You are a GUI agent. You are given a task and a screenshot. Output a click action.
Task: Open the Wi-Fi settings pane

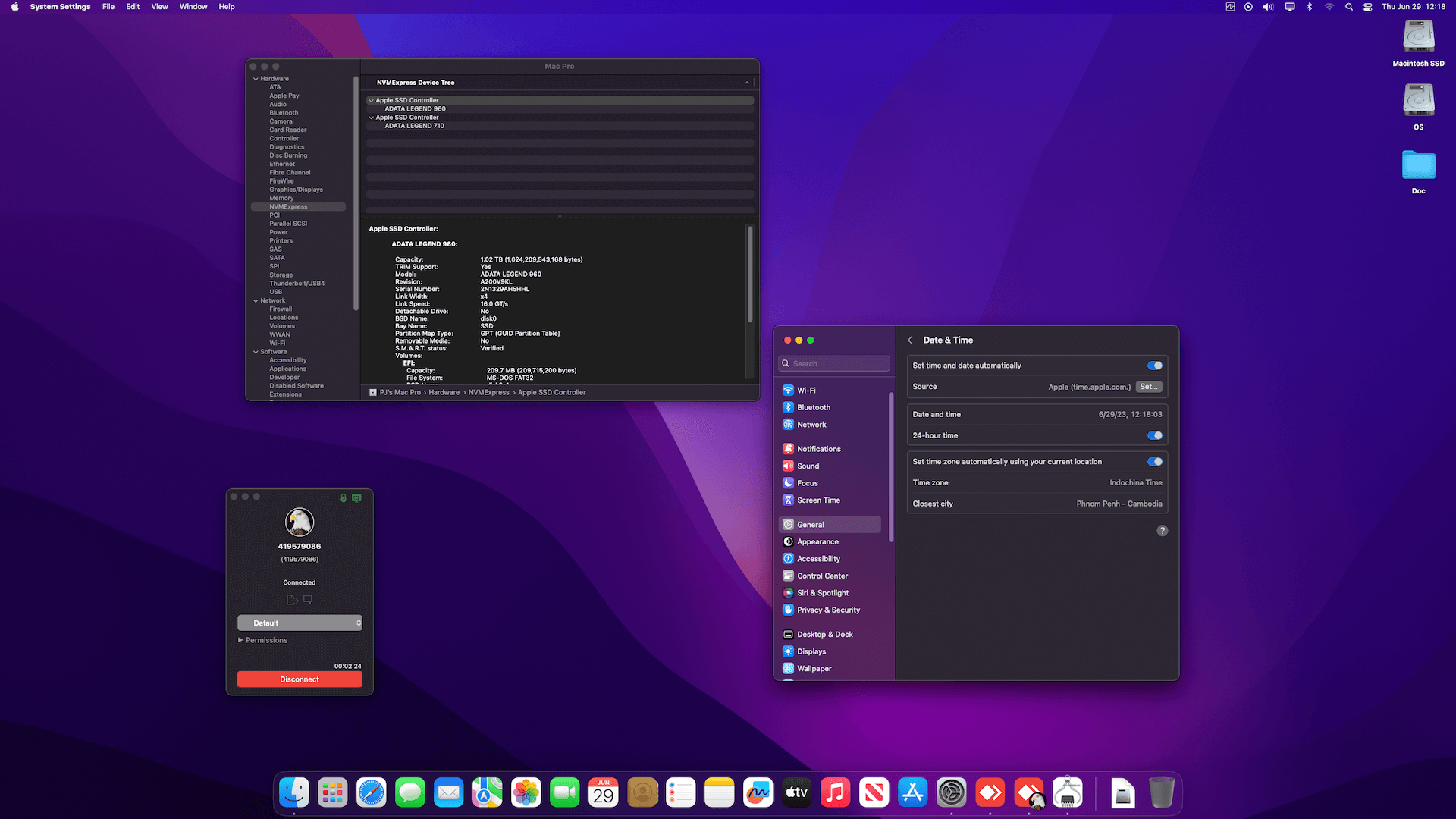[x=805, y=391]
